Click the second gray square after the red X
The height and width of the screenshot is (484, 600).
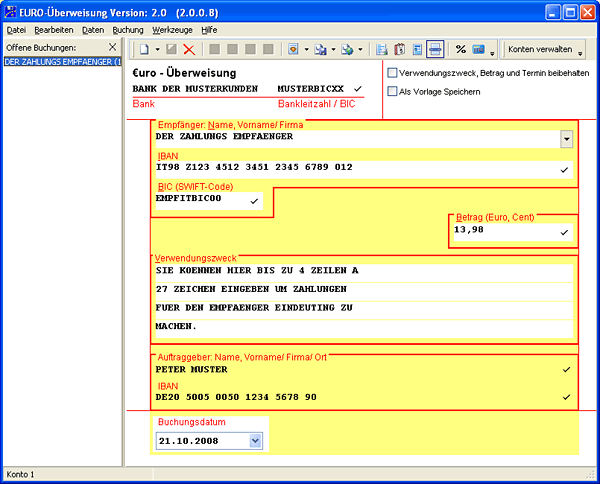coord(233,49)
